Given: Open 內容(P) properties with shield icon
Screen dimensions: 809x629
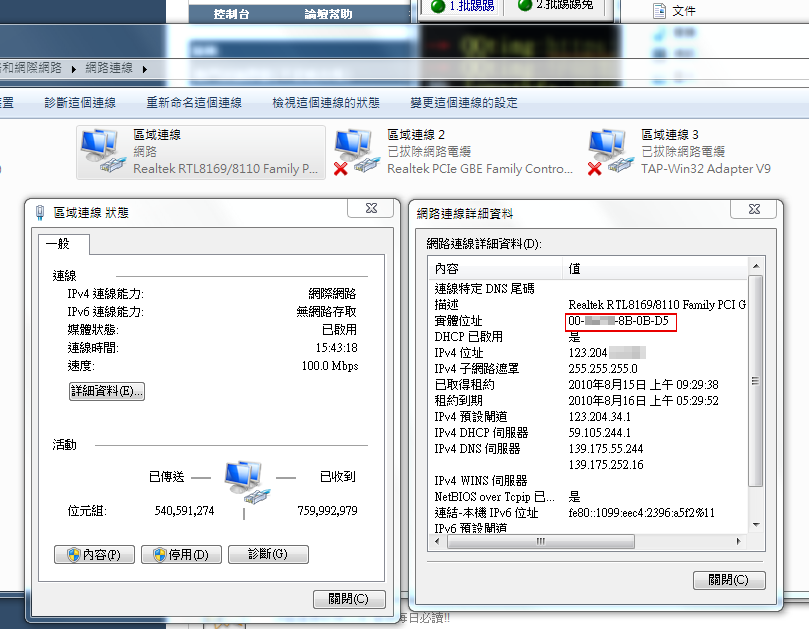Looking at the screenshot, I should 94,555.
